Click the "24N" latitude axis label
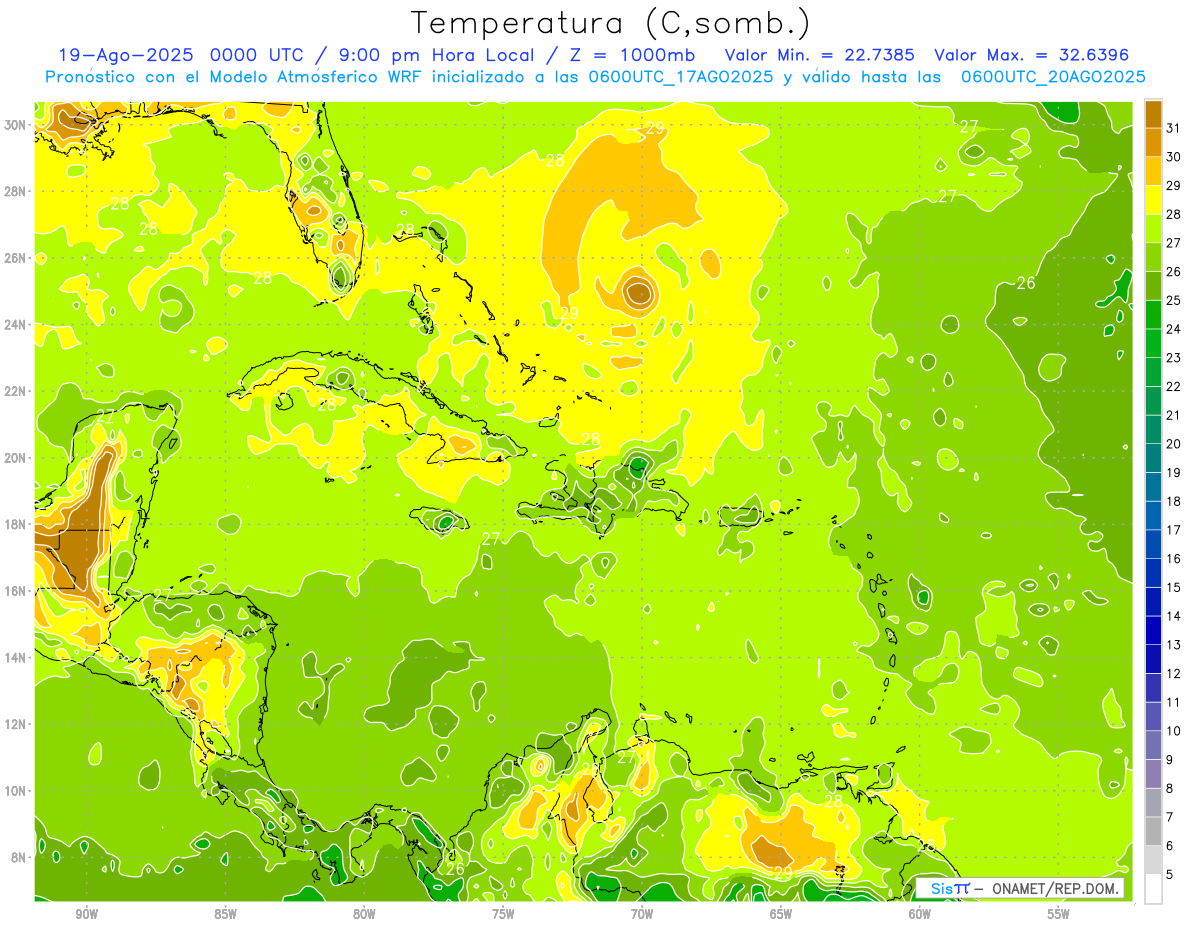Viewport: 1200px width, 927px height. [x=15, y=325]
